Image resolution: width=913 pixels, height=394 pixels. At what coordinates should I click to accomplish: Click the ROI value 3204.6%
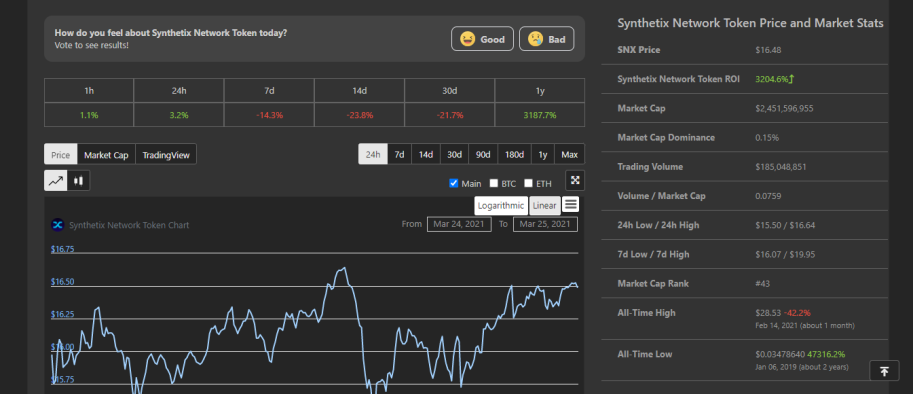click(772, 79)
